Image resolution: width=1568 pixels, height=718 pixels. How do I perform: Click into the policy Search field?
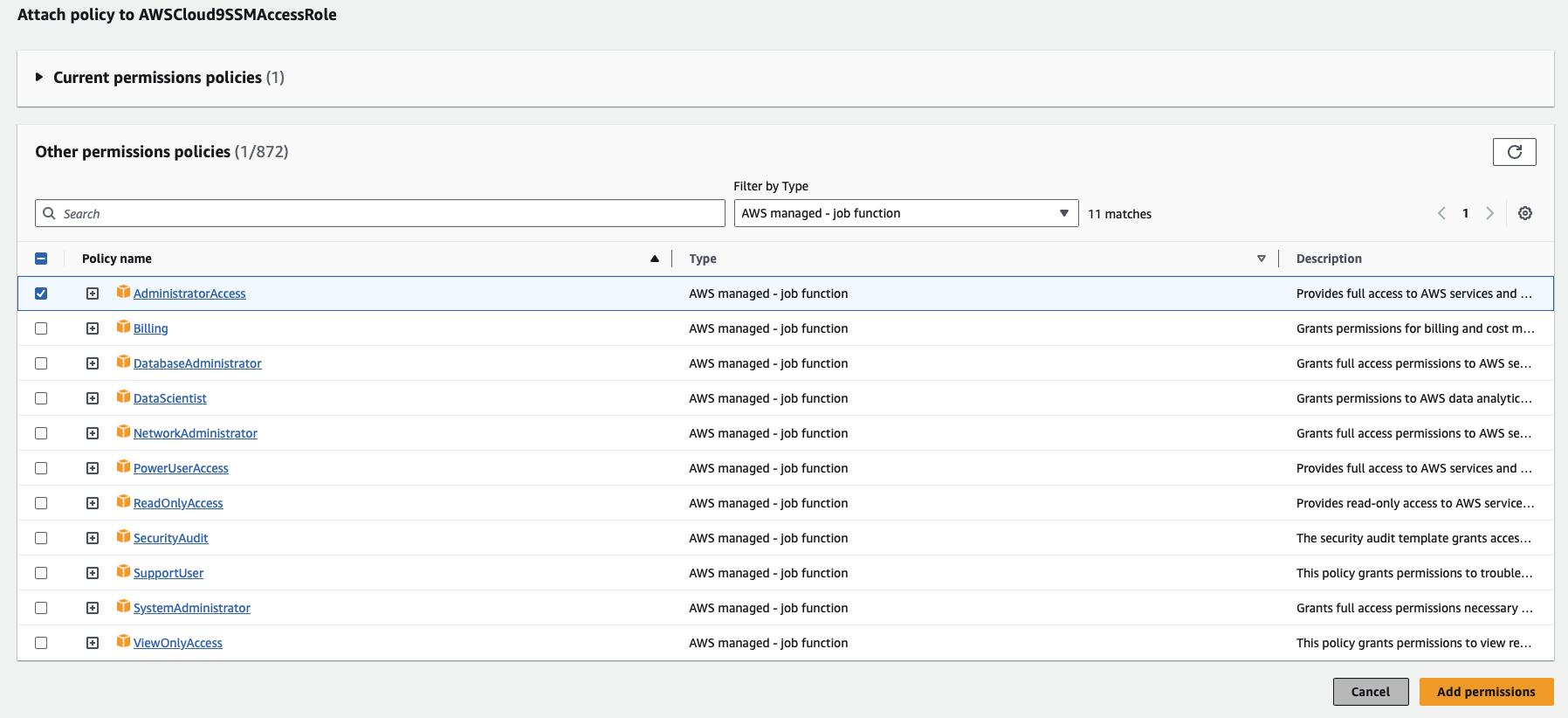(380, 213)
